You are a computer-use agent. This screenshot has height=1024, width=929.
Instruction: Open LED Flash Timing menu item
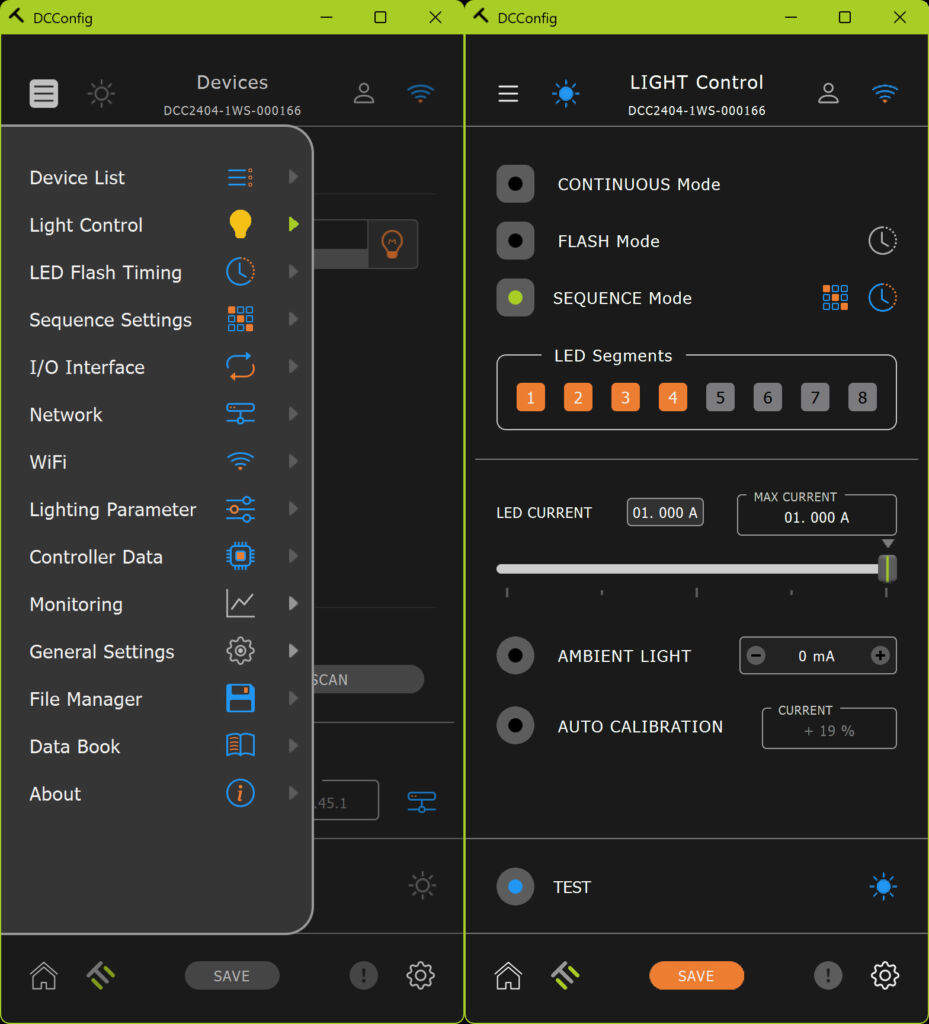click(x=106, y=272)
